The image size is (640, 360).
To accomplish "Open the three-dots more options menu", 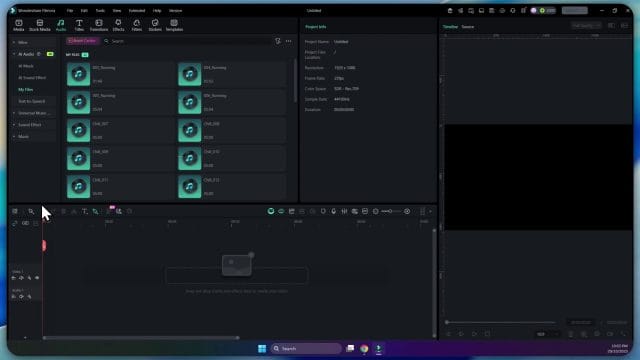I will pos(289,41).
